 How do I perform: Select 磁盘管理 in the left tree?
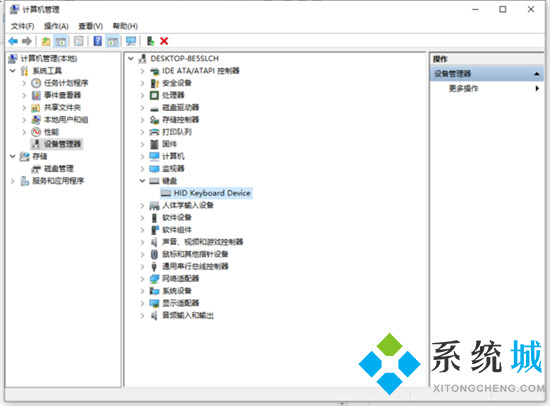coord(59,169)
